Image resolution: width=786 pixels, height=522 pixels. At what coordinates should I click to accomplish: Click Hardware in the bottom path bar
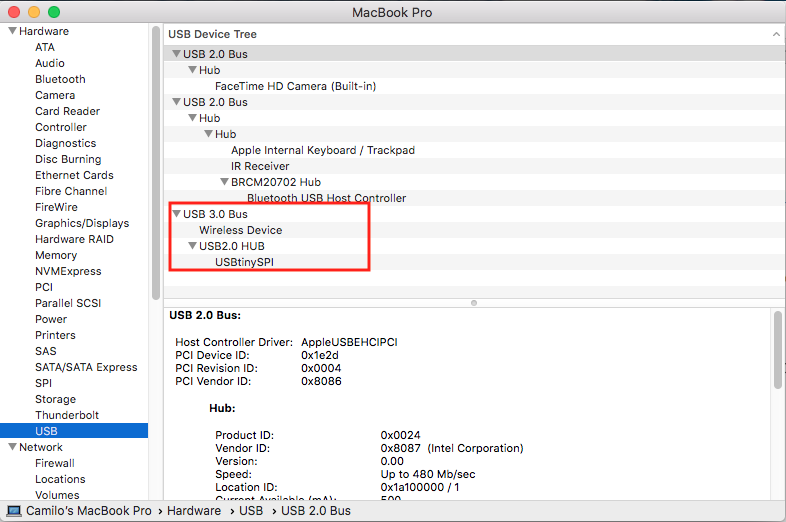pos(194,511)
